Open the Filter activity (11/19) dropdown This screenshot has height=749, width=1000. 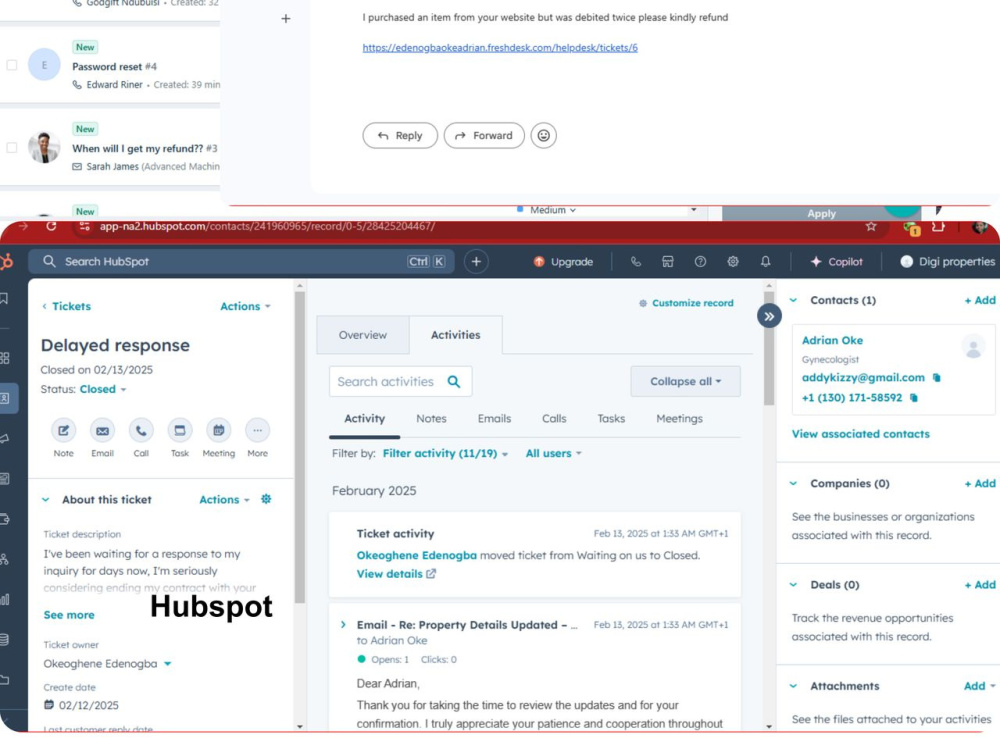pos(445,454)
